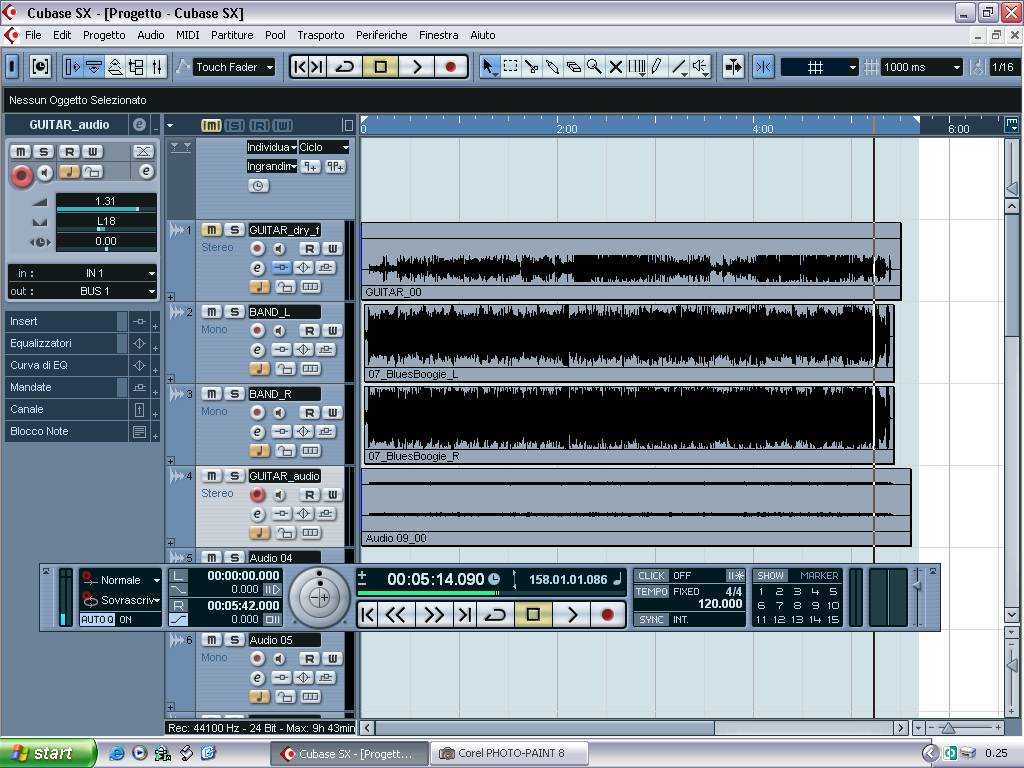
Task: Open the Periferiche menu
Action: tap(381, 35)
